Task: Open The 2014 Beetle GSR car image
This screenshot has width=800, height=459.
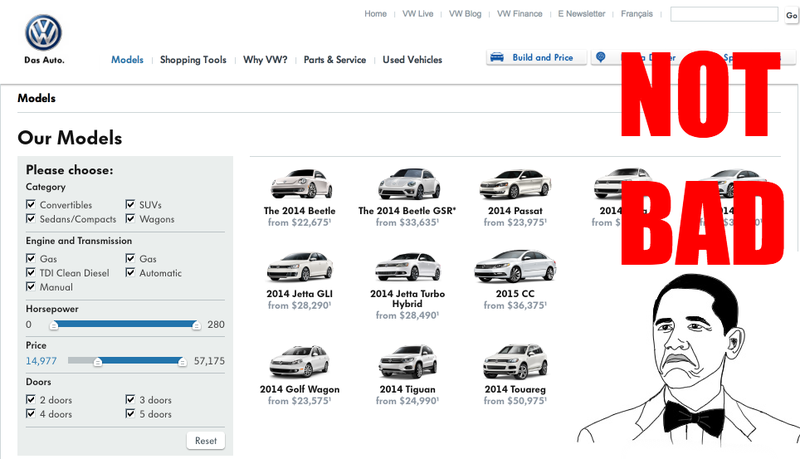Action: point(409,184)
